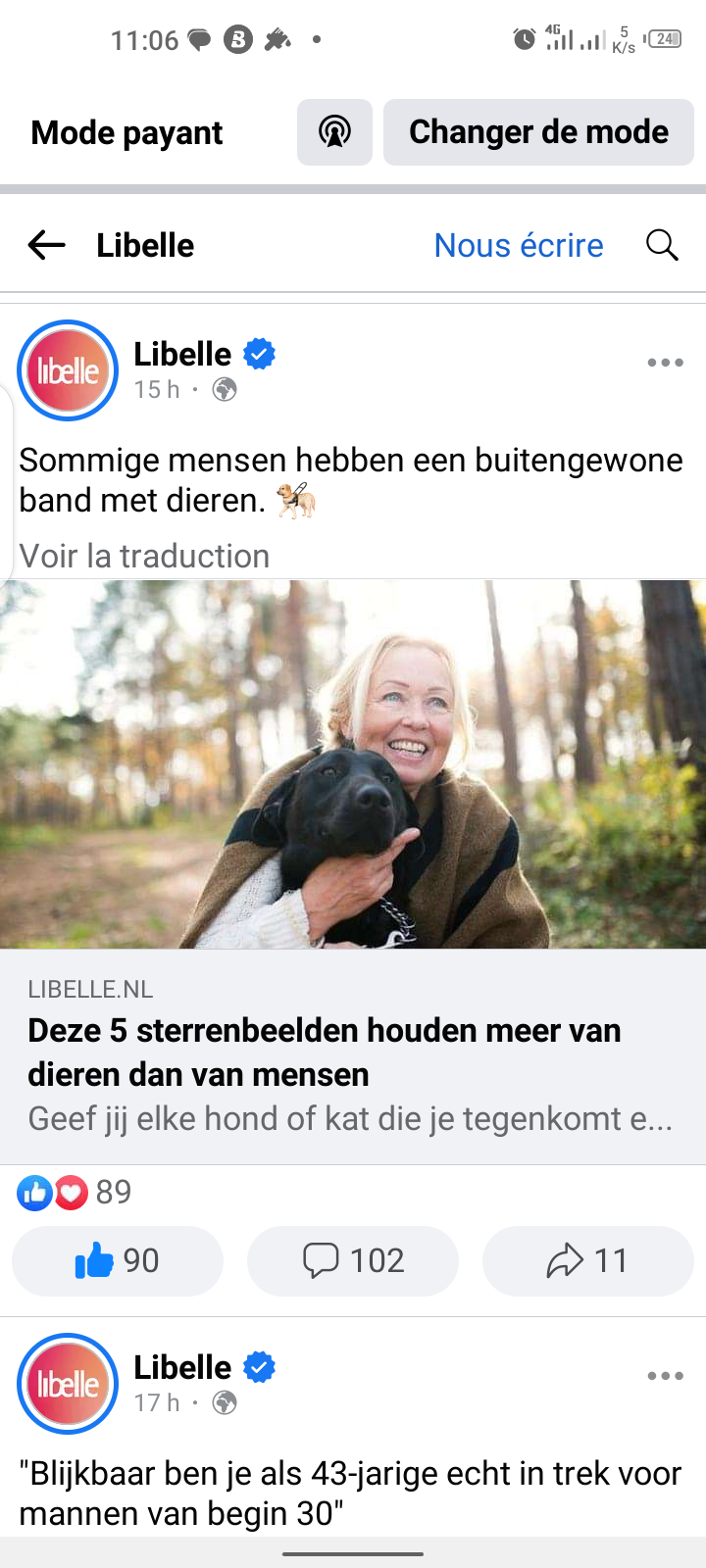Tap the public globe icon on first post
This screenshot has height=1568, width=706.
point(225,390)
